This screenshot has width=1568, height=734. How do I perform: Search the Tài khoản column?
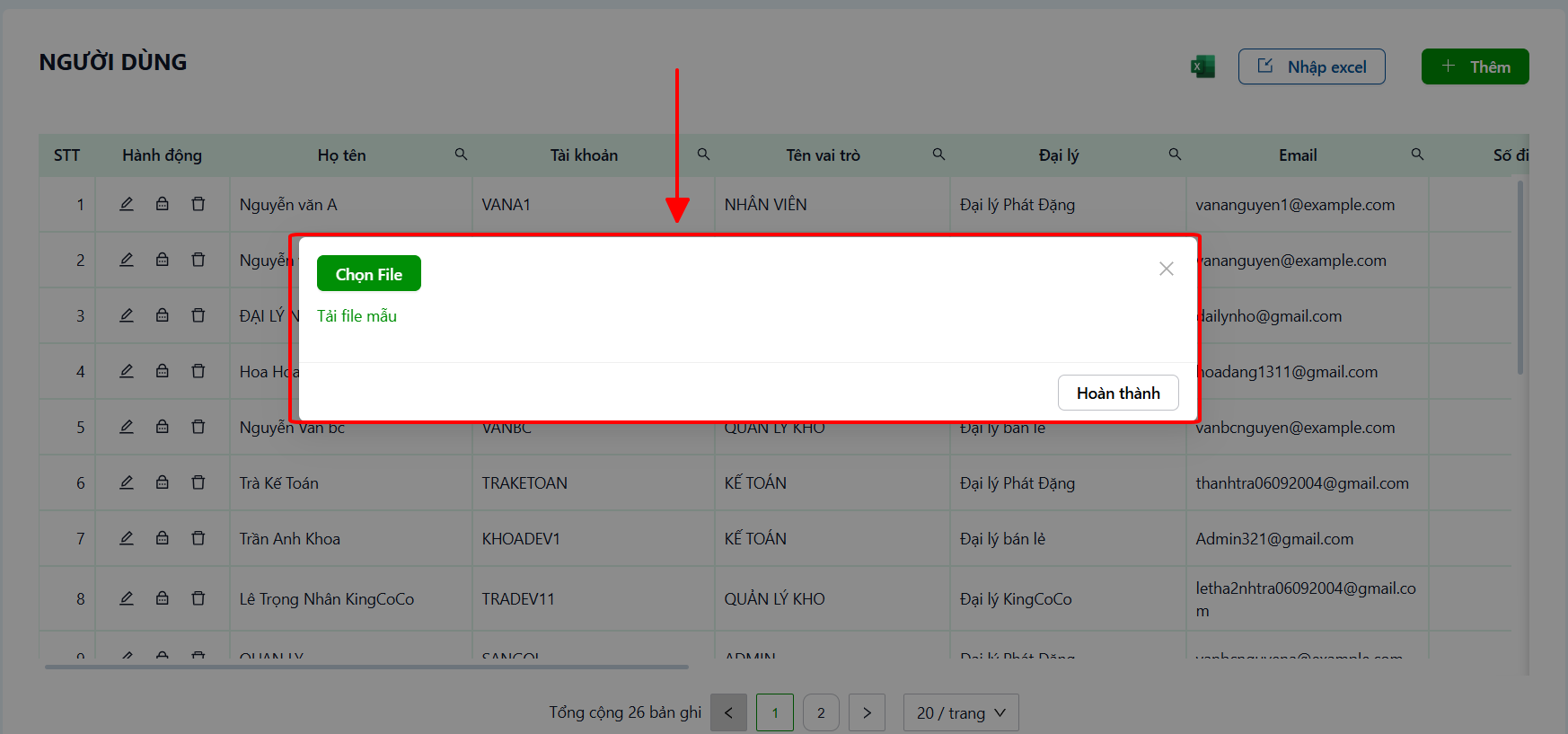704,155
